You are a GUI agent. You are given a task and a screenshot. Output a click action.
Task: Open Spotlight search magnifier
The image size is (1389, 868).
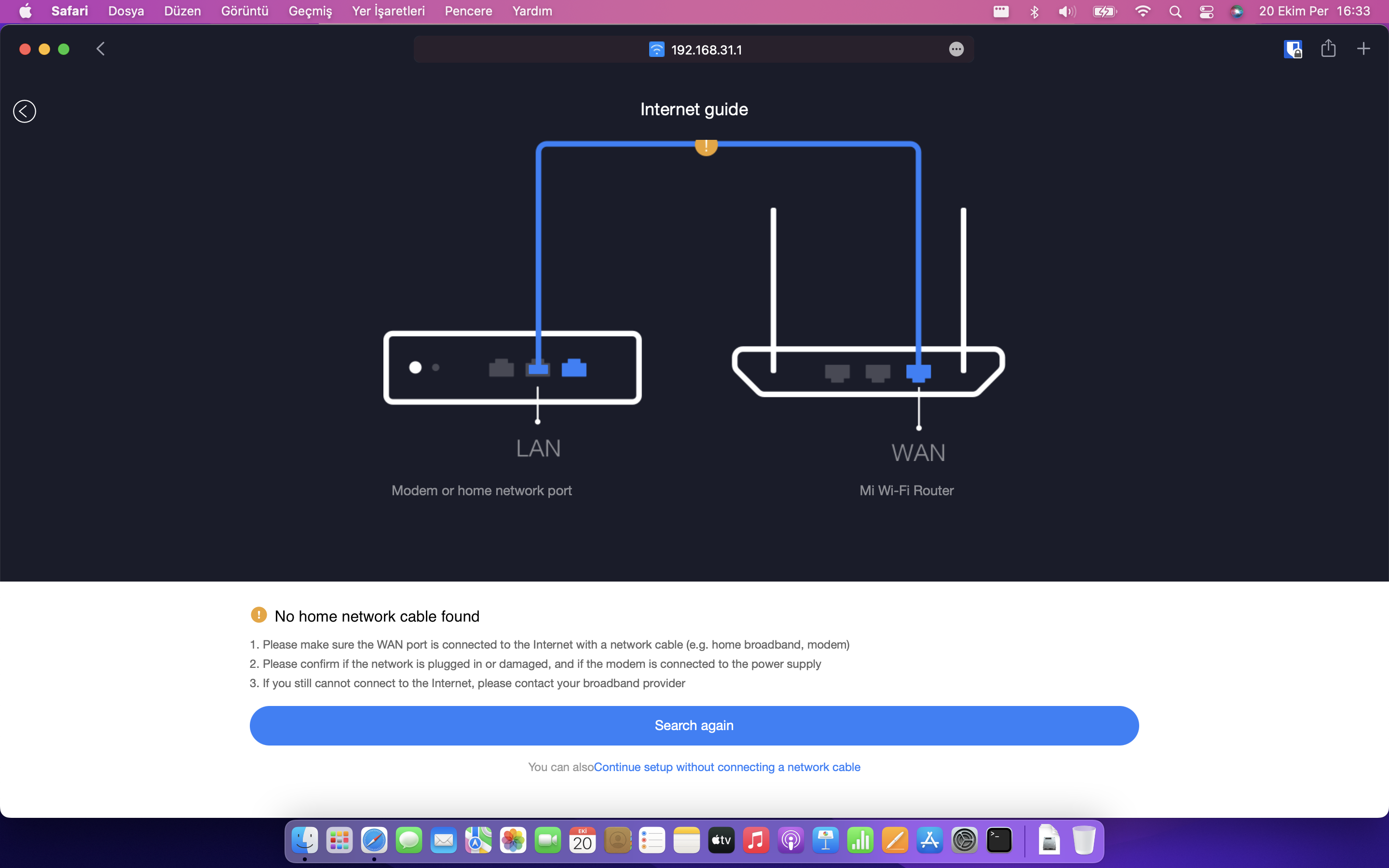1175,12
